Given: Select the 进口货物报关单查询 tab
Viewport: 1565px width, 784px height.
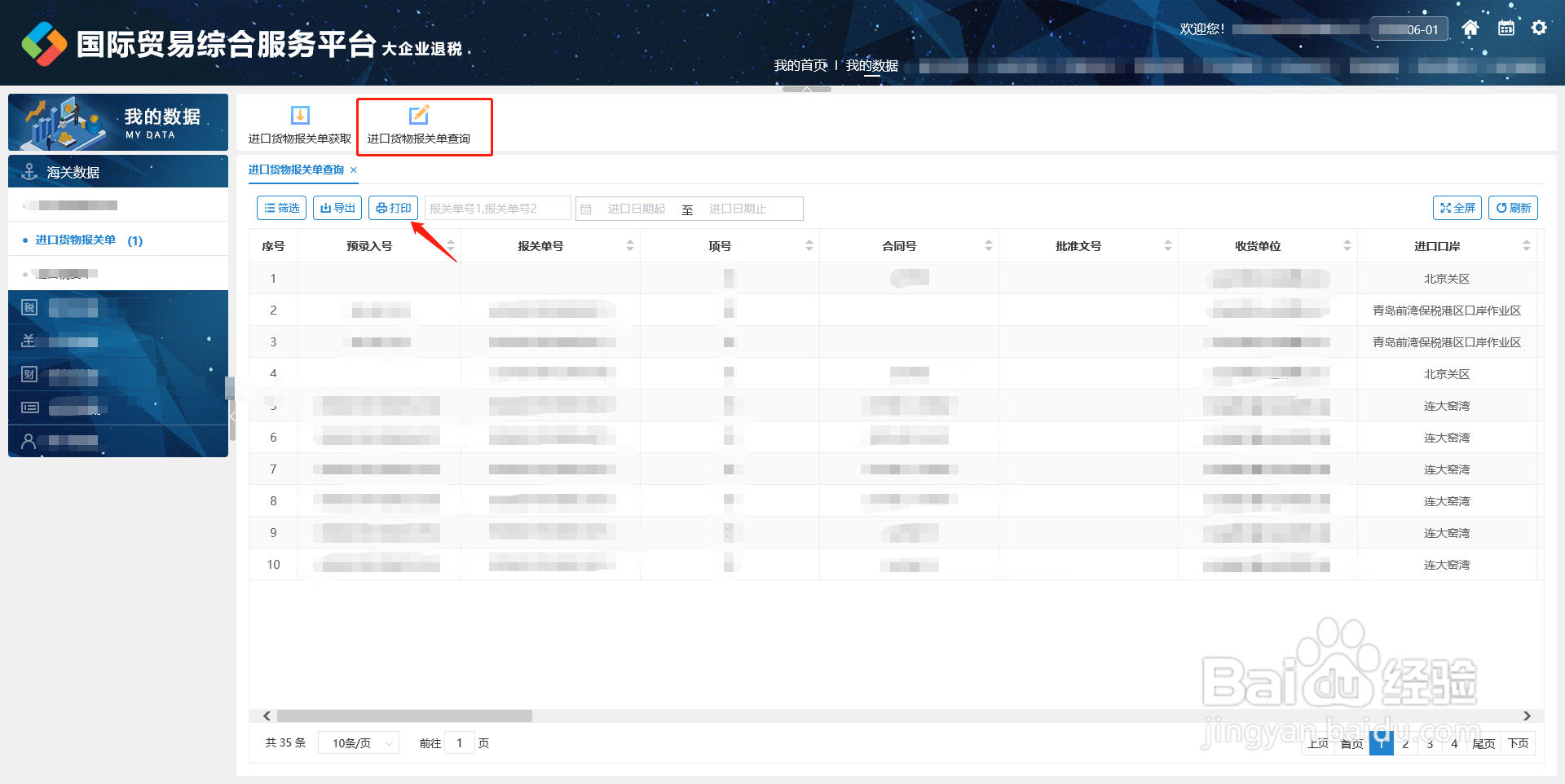Looking at the screenshot, I should [x=296, y=170].
